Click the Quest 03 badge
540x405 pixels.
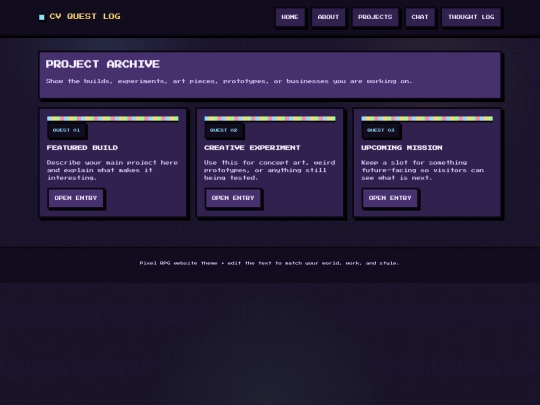pyautogui.click(x=381, y=130)
